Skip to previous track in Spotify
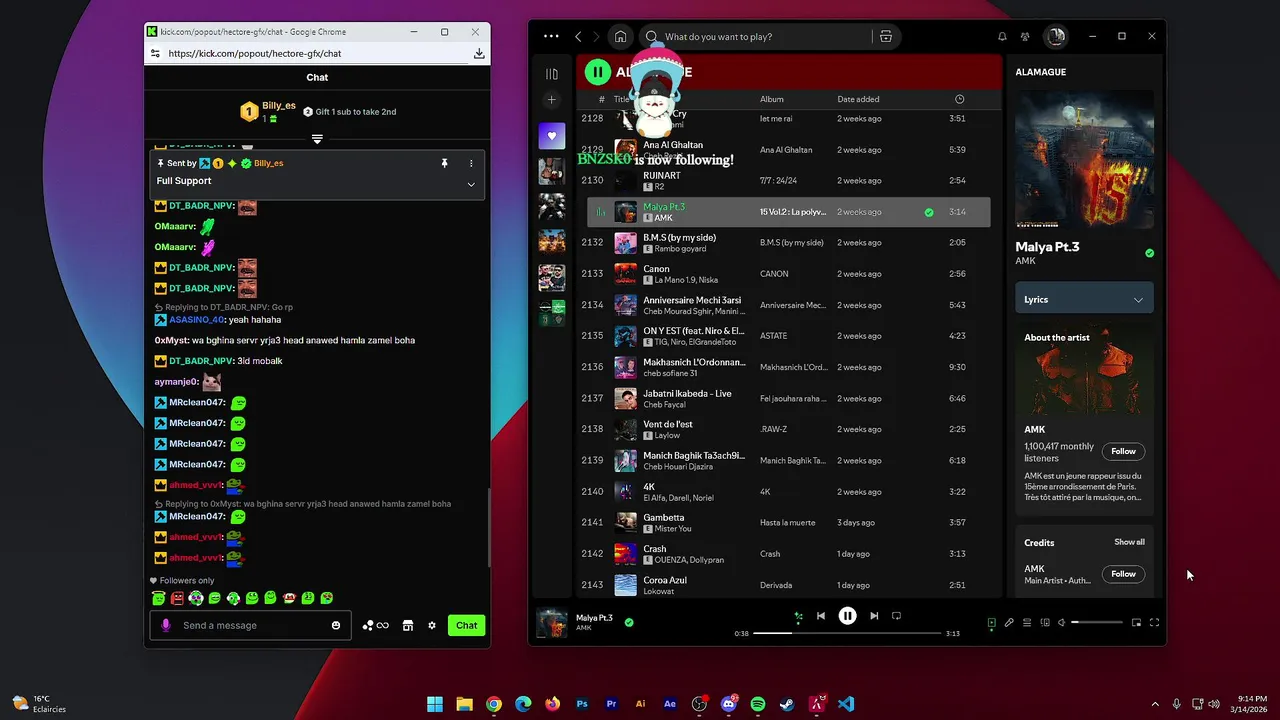Viewport: 1280px width, 720px height. pos(821,616)
